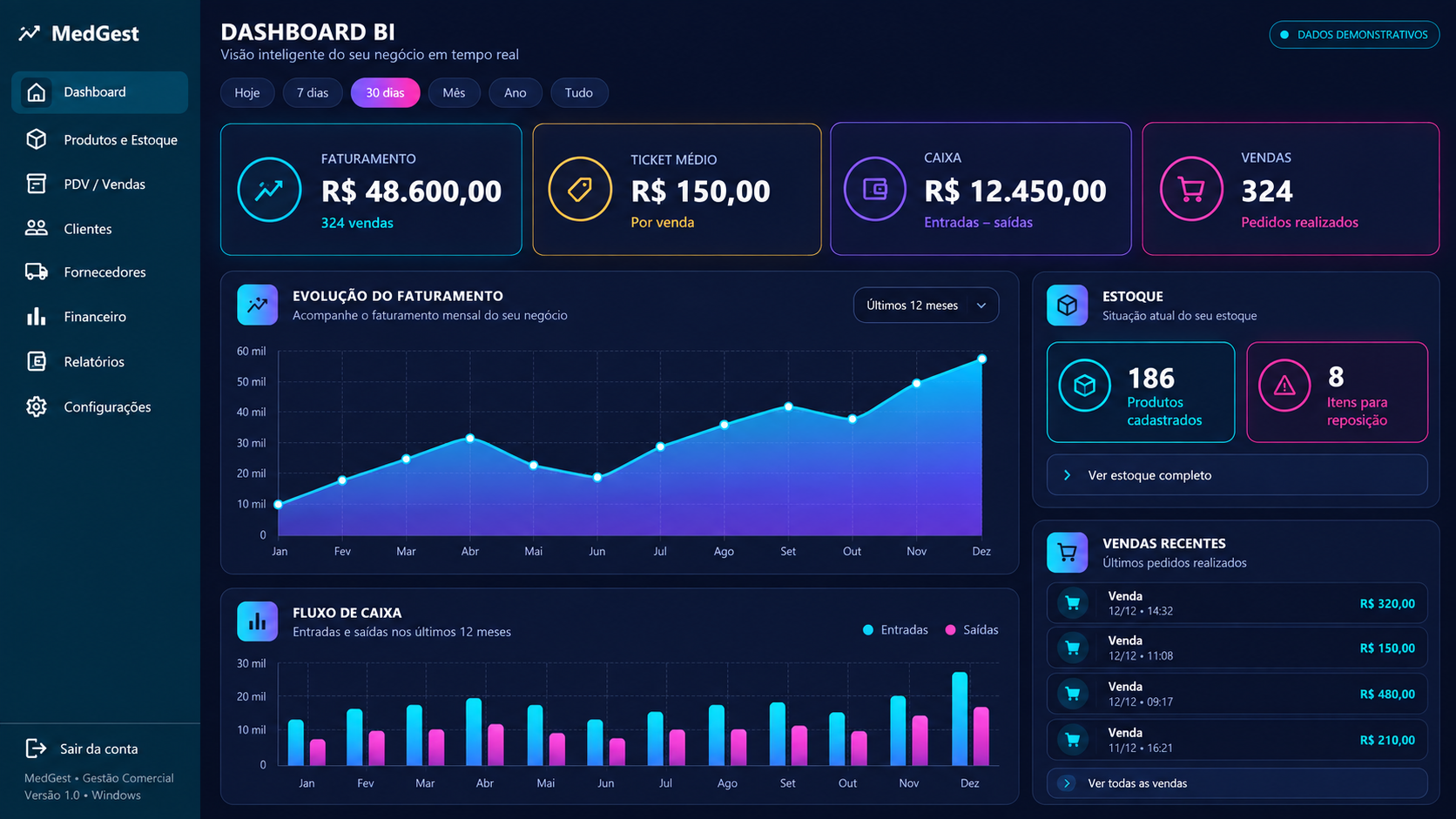Open the 186 Produtos cadastrados card
Viewport: 1456px width, 819px height.
coord(1141,393)
